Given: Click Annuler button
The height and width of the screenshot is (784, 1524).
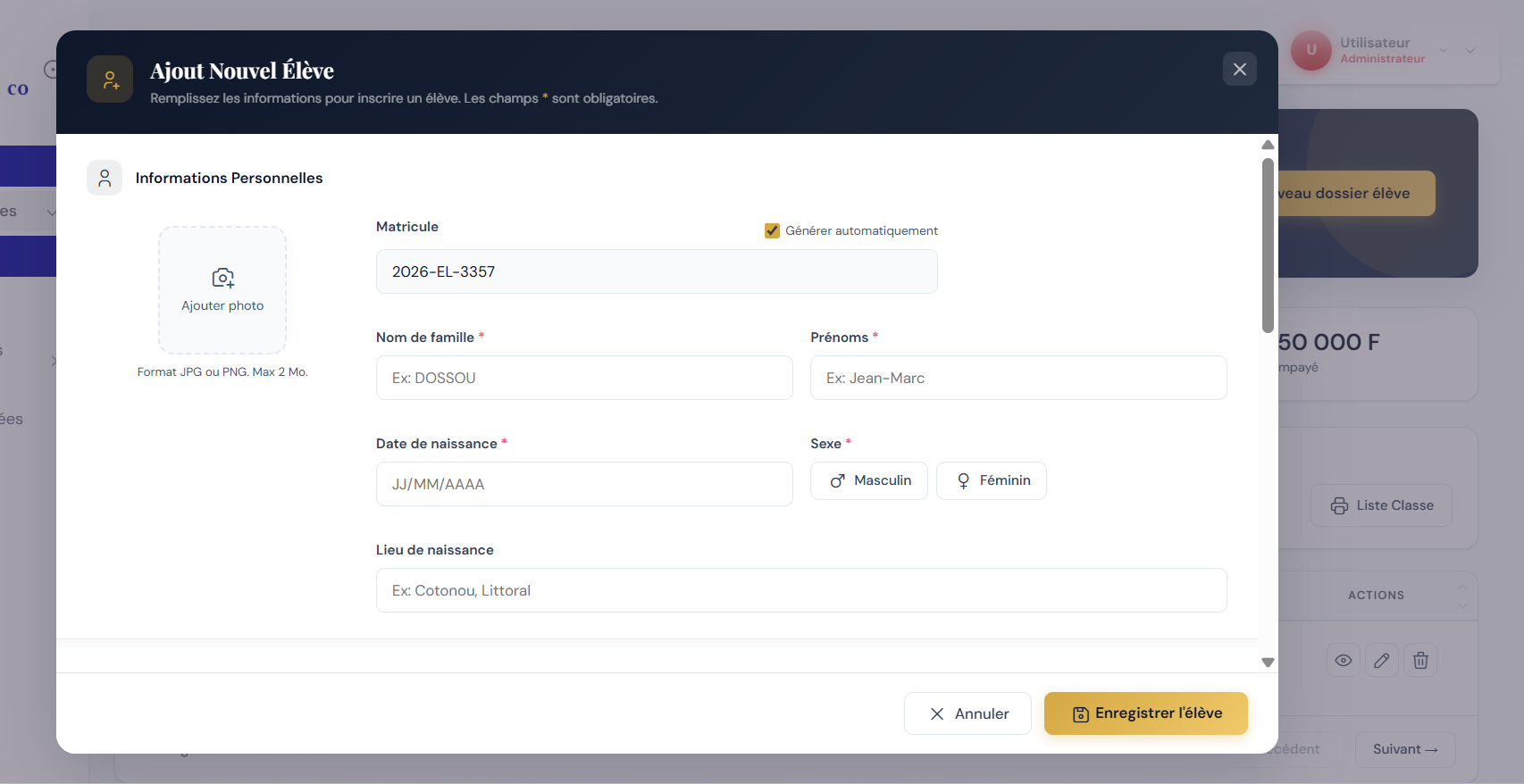Looking at the screenshot, I should click(967, 713).
